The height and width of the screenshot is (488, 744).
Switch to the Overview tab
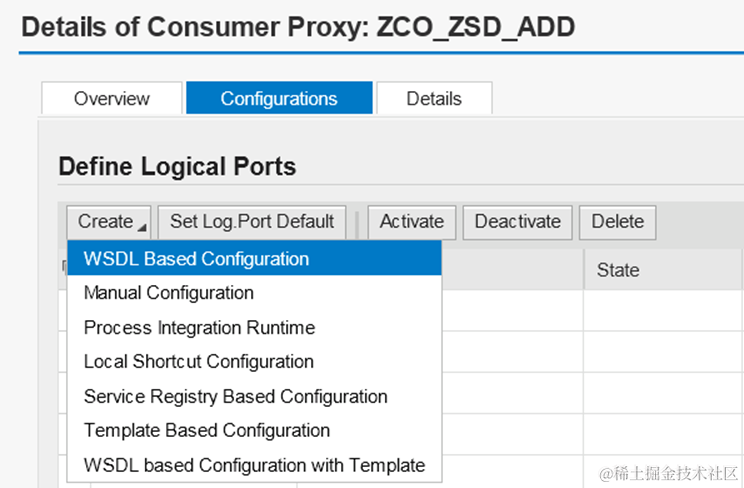tap(112, 98)
